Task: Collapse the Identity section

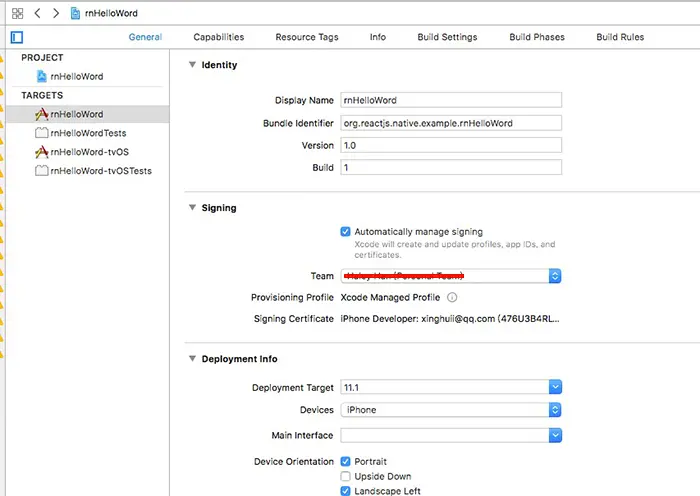Action: (192, 65)
